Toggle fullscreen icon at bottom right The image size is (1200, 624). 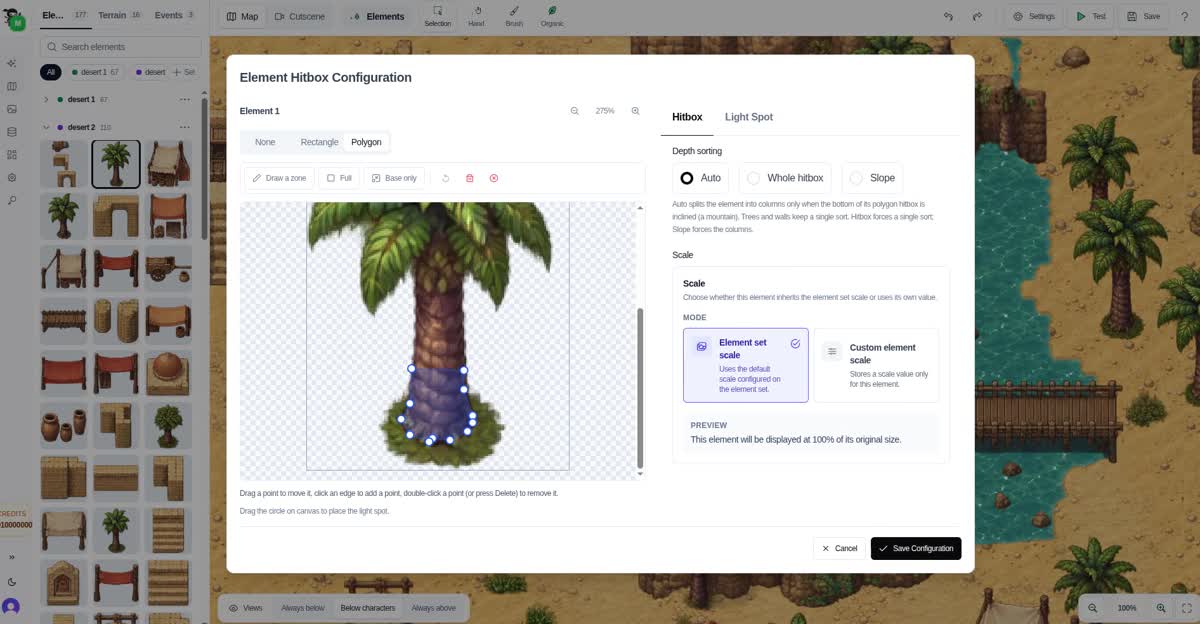coord(1186,608)
